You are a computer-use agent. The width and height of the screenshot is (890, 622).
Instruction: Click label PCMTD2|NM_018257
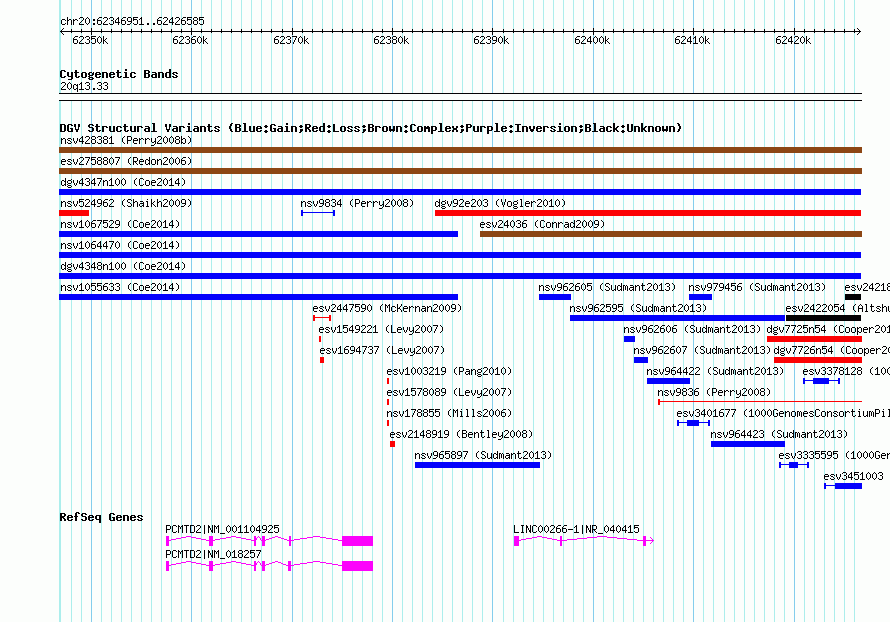(213, 554)
